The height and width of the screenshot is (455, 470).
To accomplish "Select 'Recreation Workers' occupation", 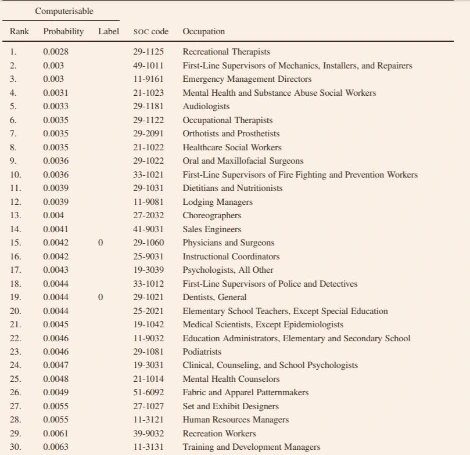I will point(219,434).
